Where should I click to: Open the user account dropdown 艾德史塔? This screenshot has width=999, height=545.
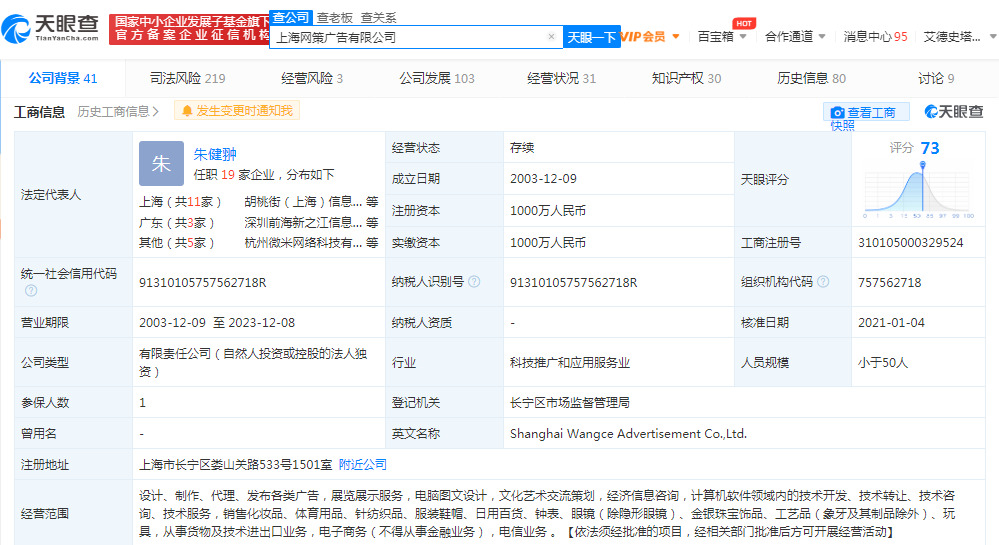click(959, 36)
